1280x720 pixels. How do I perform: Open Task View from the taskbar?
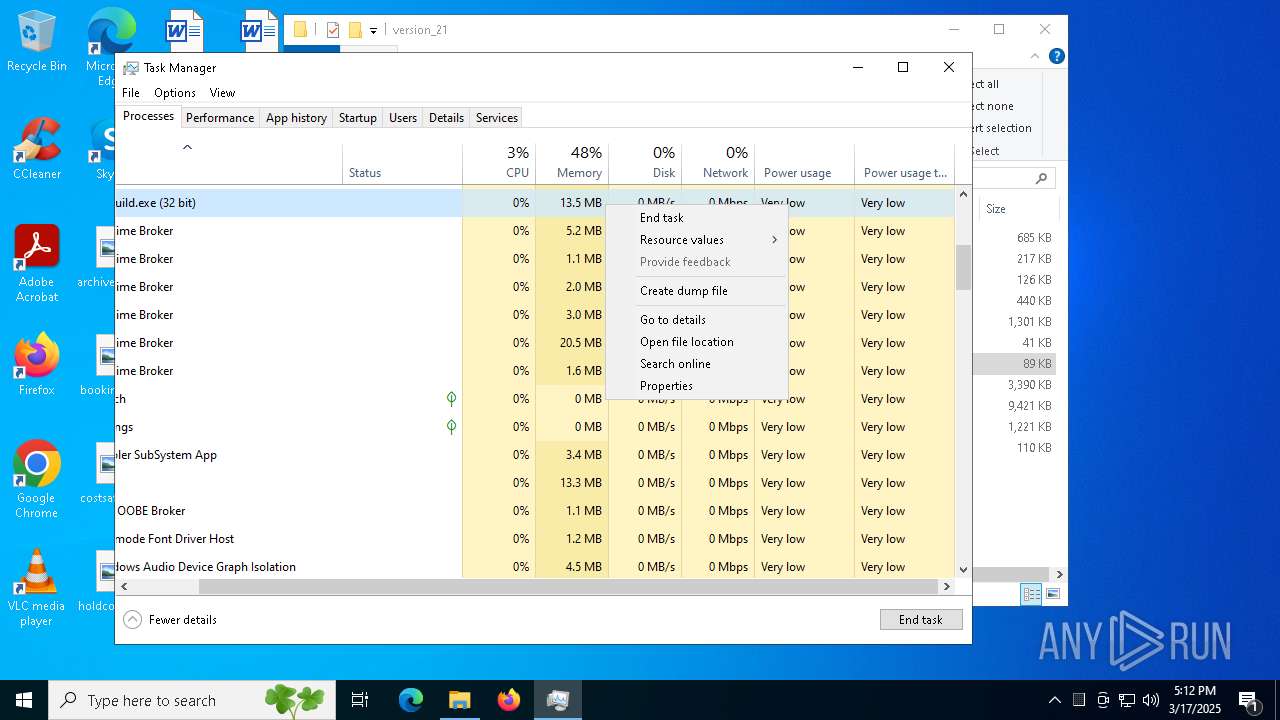[x=360, y=700]
